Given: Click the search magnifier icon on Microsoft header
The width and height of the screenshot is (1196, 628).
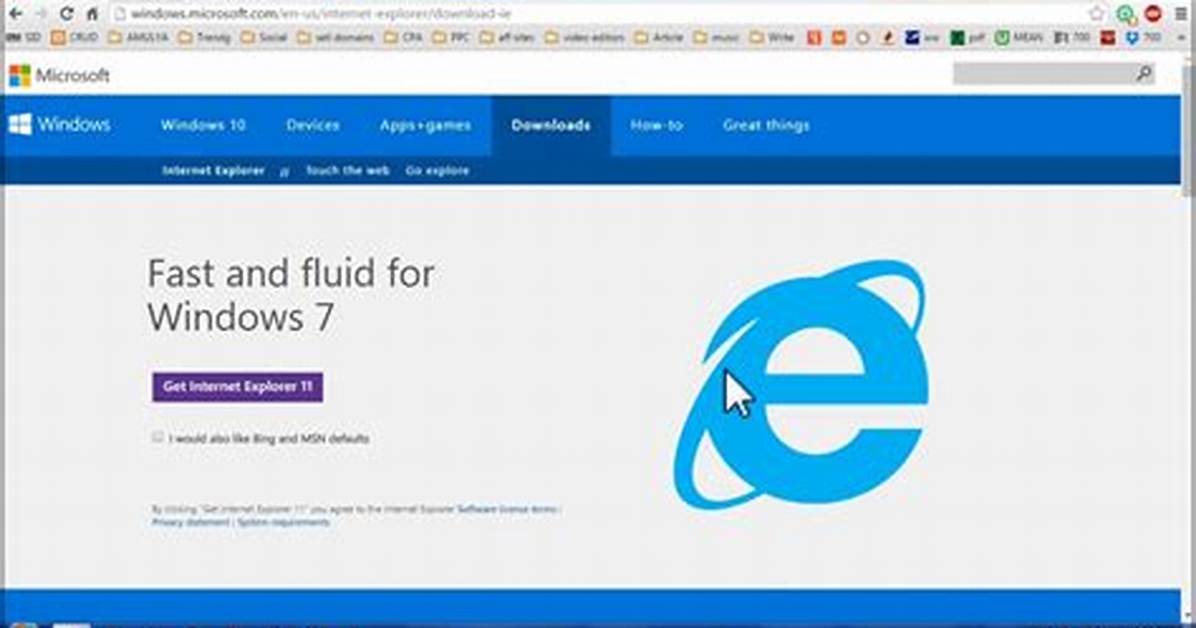Looking at the screenshot, I should [x=1143, y=73].
